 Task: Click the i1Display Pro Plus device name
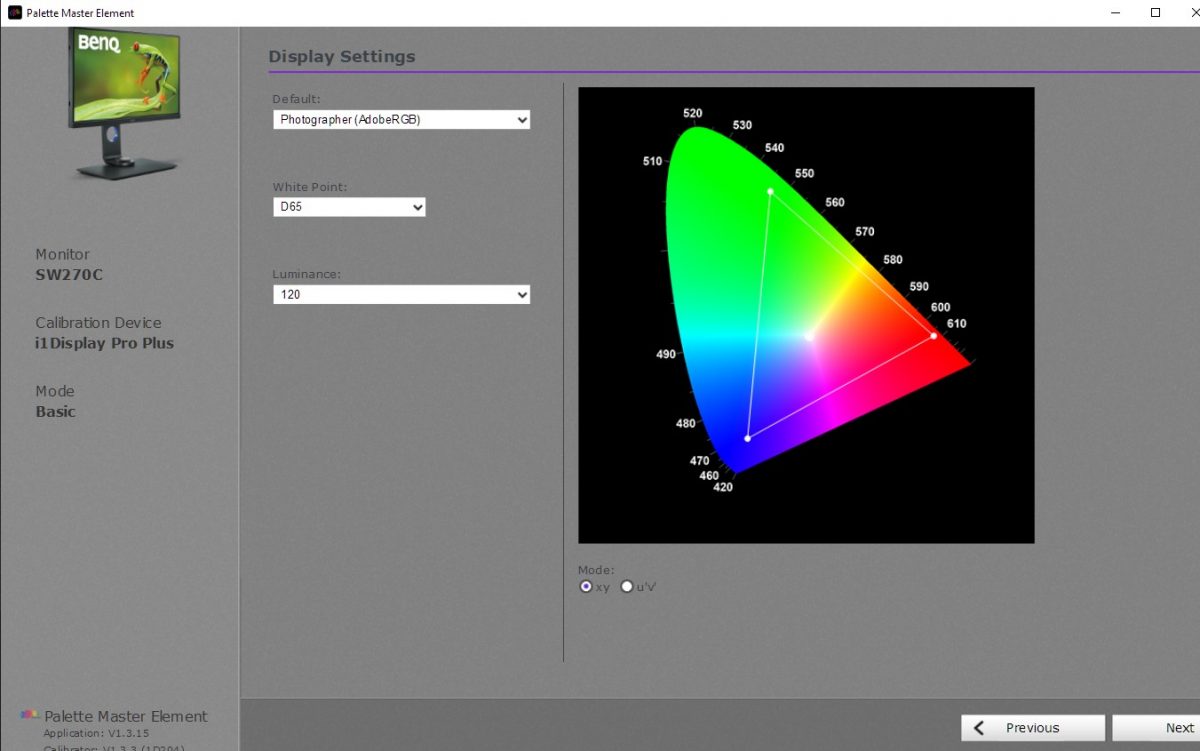105,343
